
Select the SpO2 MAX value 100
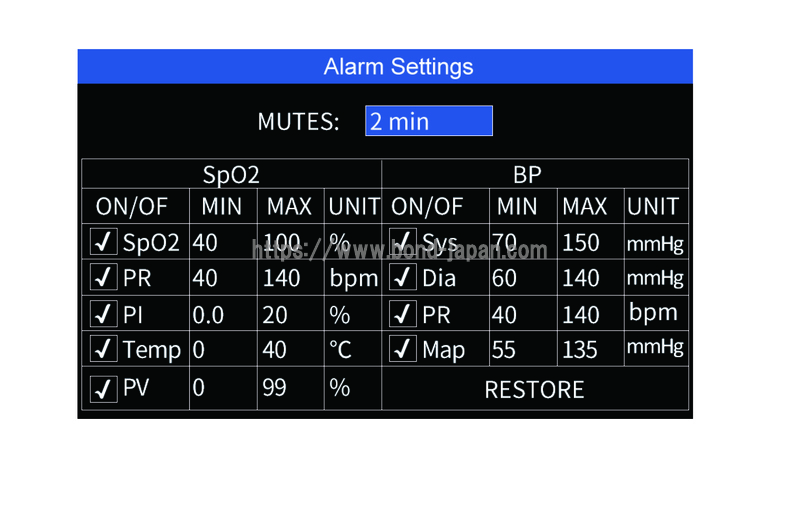[282, 242]
